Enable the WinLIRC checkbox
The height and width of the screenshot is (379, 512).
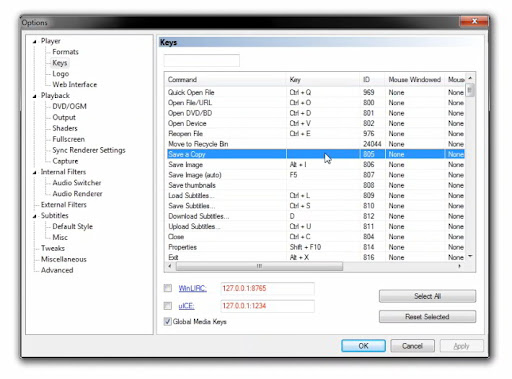point(168,288)
